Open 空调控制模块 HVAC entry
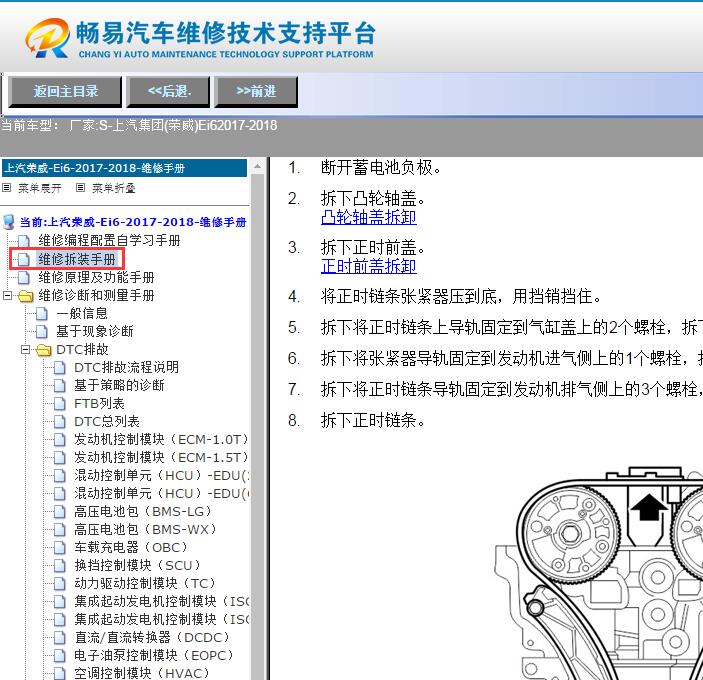 142,673
